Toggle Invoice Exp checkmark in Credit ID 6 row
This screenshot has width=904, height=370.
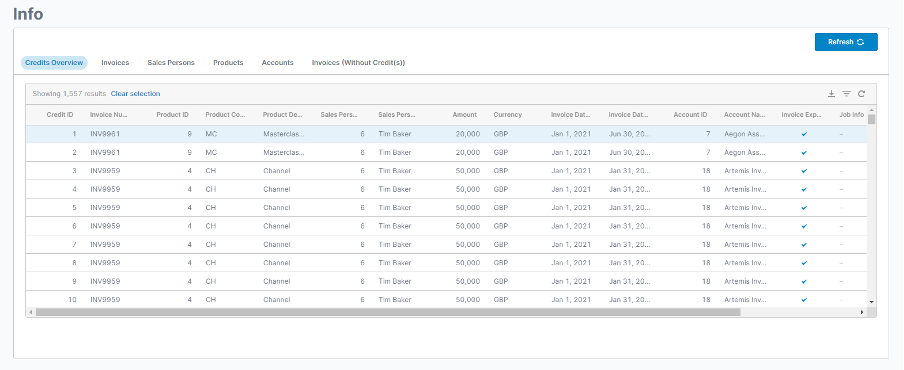[804, 226]
